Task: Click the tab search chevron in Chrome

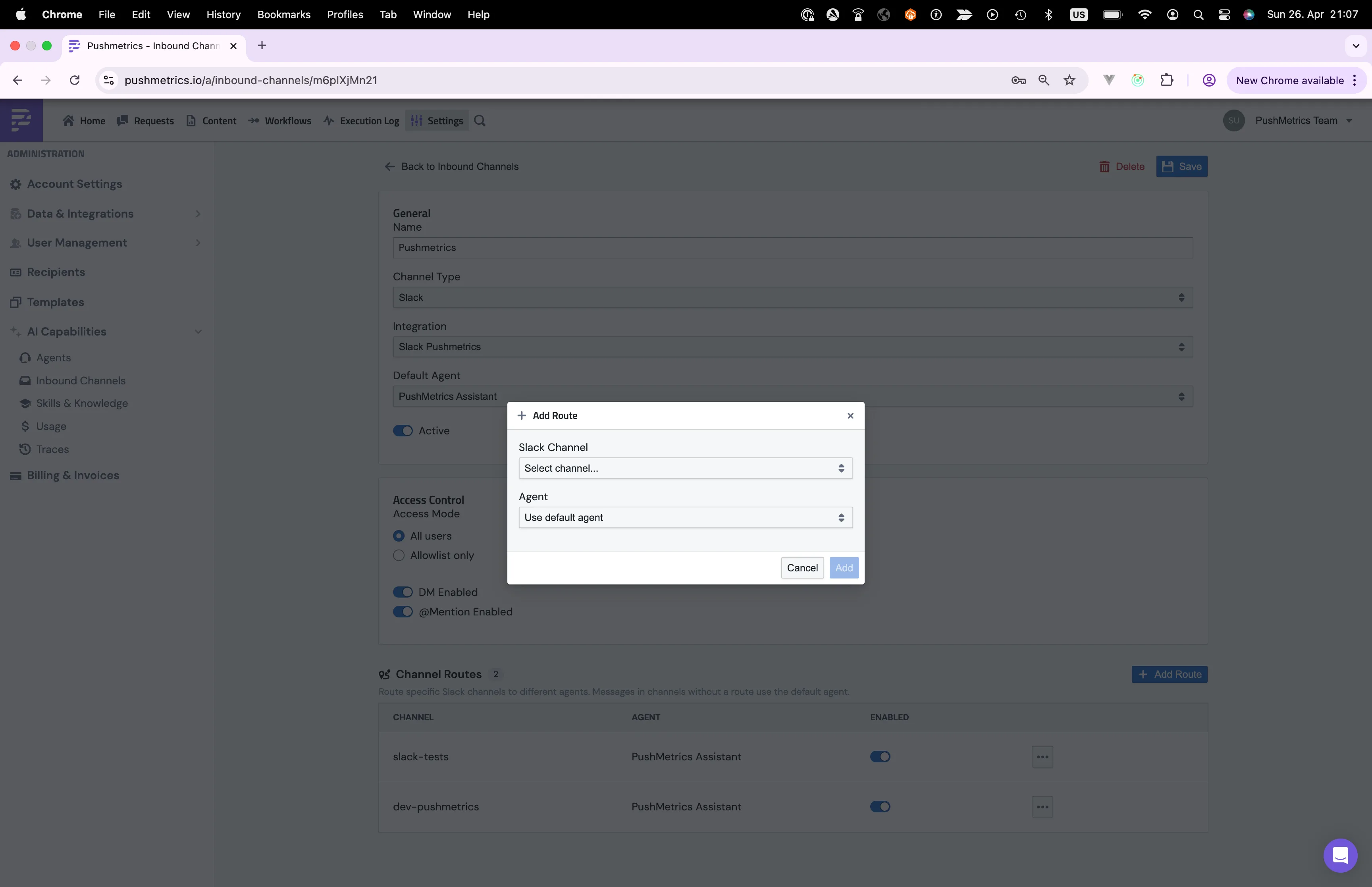Action: tap(1355, 46)
